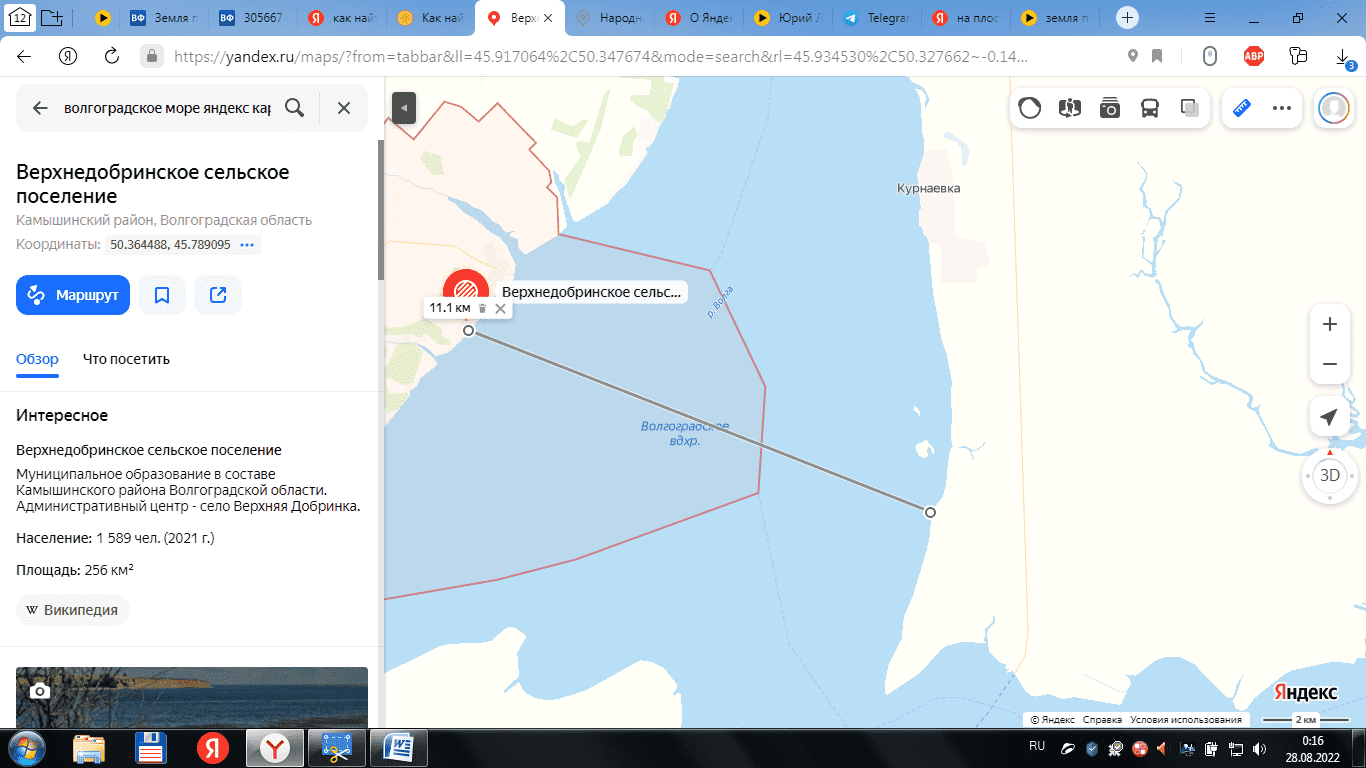
Task: Show photos layer on the map
Action: click(x=1109, y=108)
